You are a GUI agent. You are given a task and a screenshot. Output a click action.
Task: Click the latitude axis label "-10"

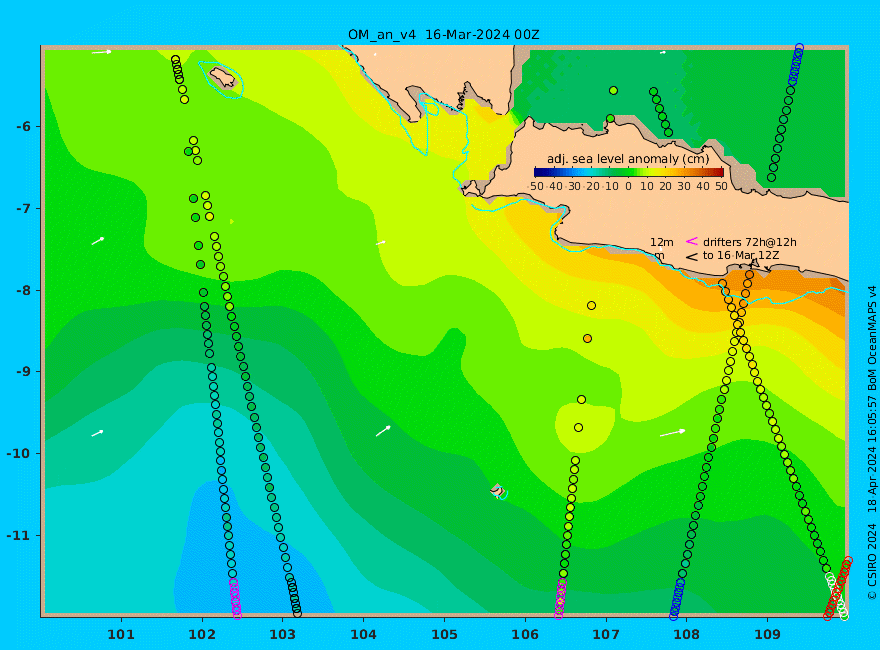(20, 454)
